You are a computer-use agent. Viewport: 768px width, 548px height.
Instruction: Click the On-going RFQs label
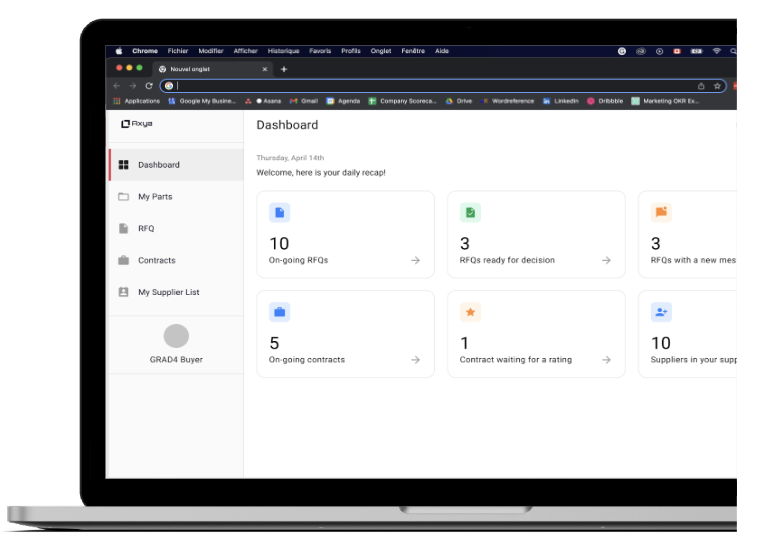pos(298,260)
